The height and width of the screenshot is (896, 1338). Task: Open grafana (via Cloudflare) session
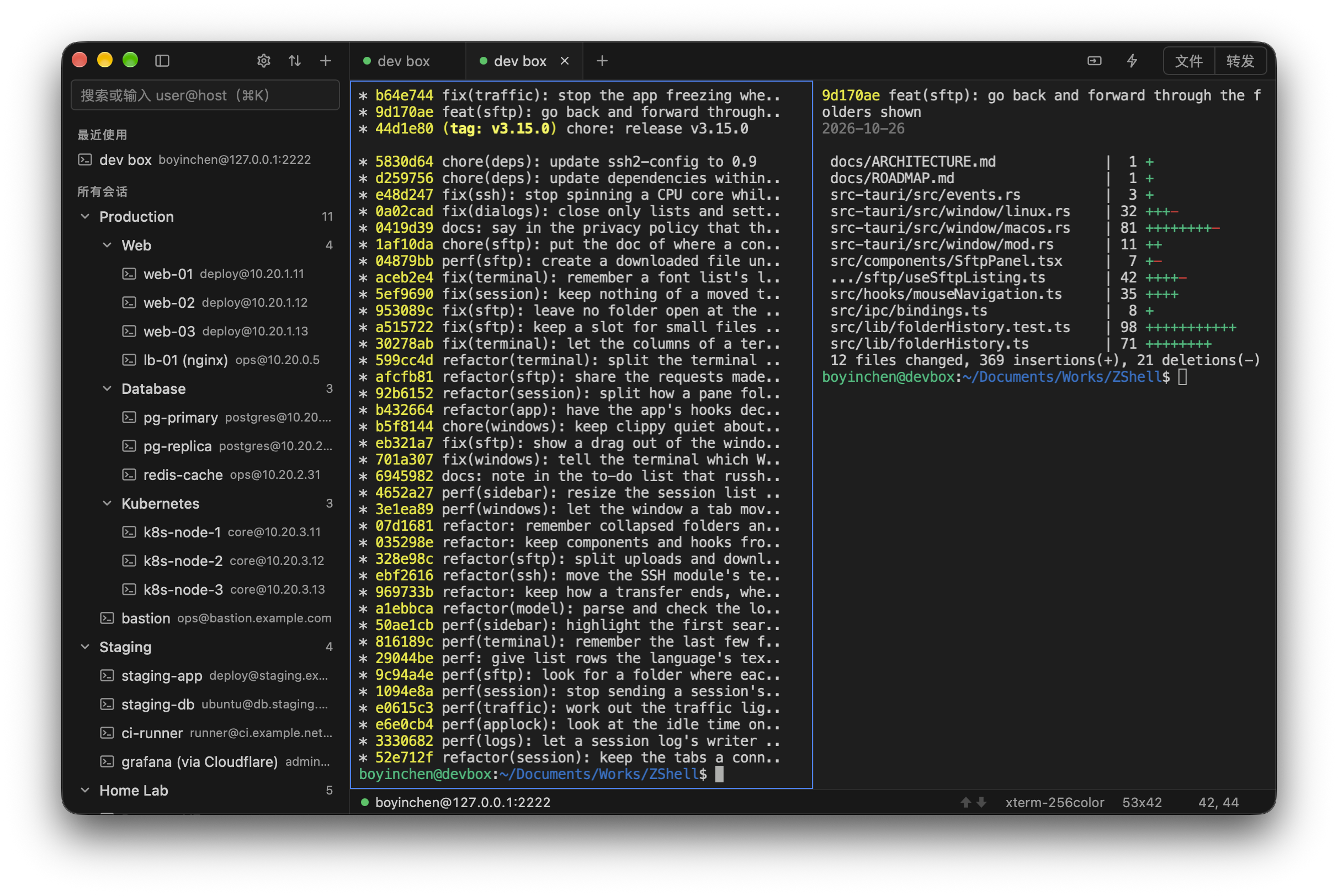(x=205, y=761)
